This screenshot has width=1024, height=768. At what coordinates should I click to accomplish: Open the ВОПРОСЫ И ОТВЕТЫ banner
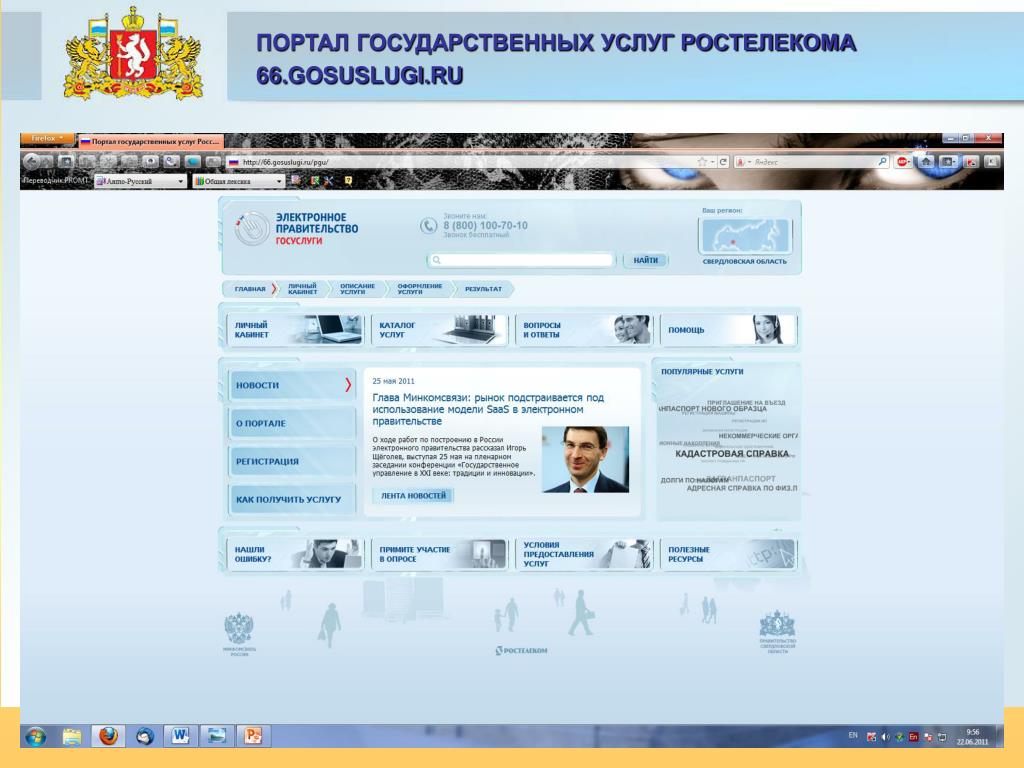[x=584, y=330]
